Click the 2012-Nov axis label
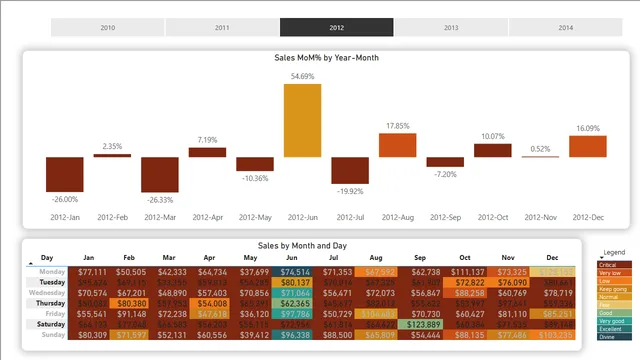640x360 pixels. (540, 218)
